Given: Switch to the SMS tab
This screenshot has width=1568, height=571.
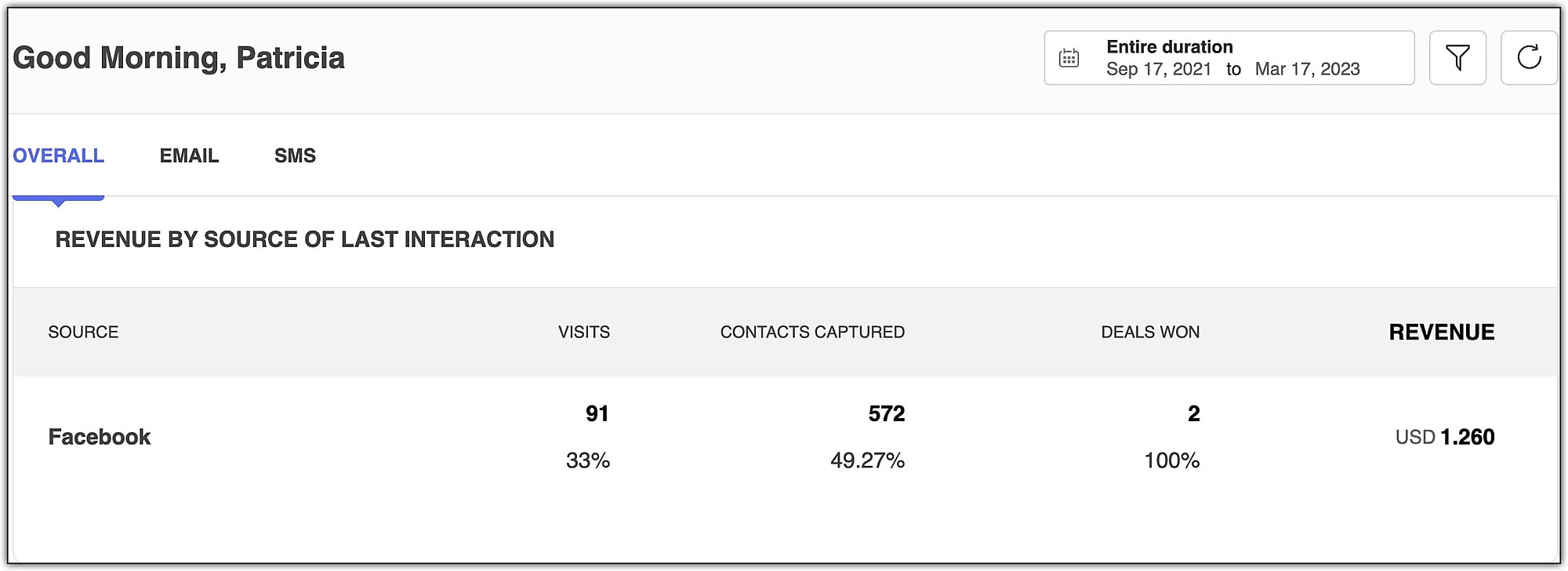Looking at the screenshot, I should (295, 155).
